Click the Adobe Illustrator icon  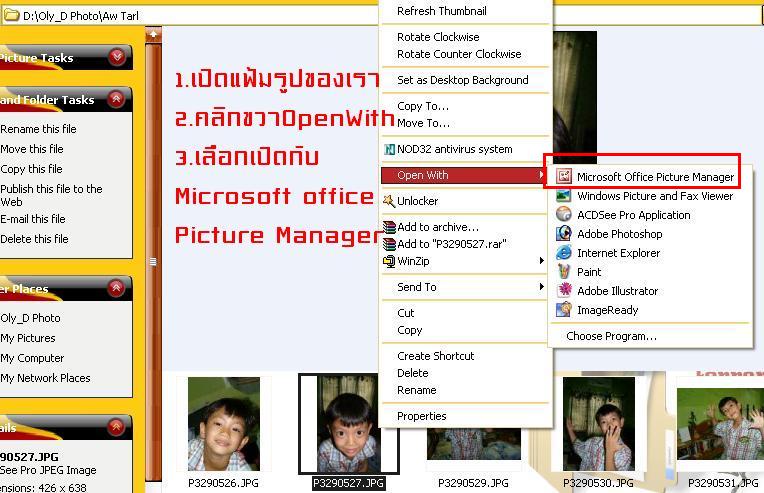coord(564,290)
